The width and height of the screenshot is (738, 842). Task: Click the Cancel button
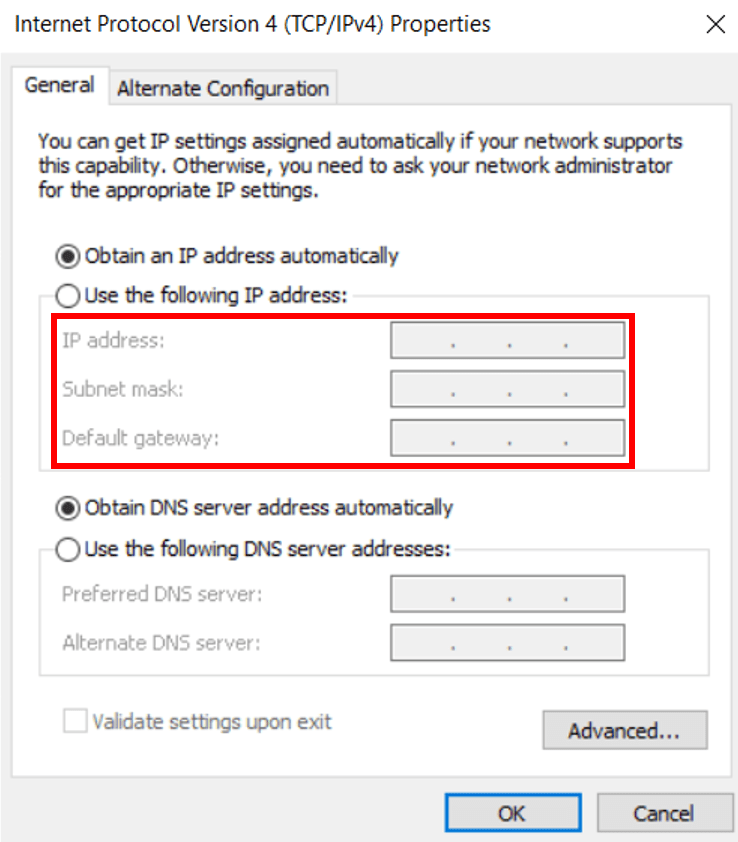(x=664, y=813)
